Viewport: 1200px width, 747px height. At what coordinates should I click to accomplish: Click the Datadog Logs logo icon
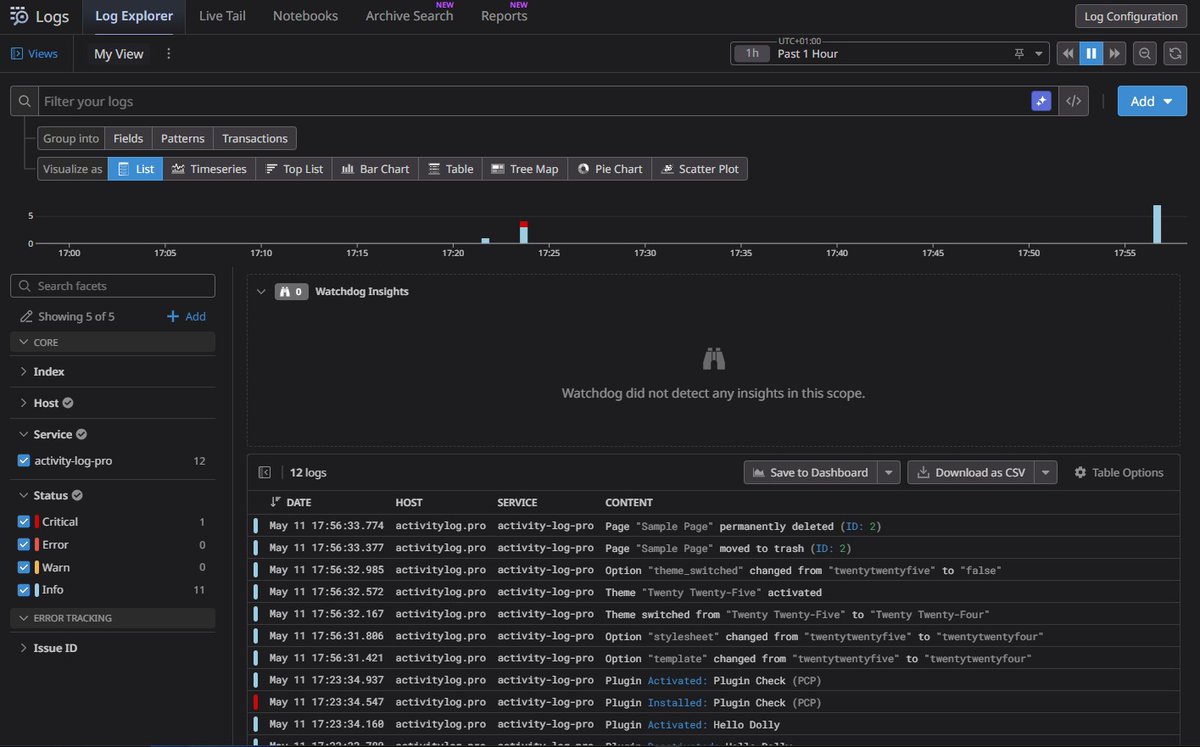pyautogui.click(x=17, y=16)
